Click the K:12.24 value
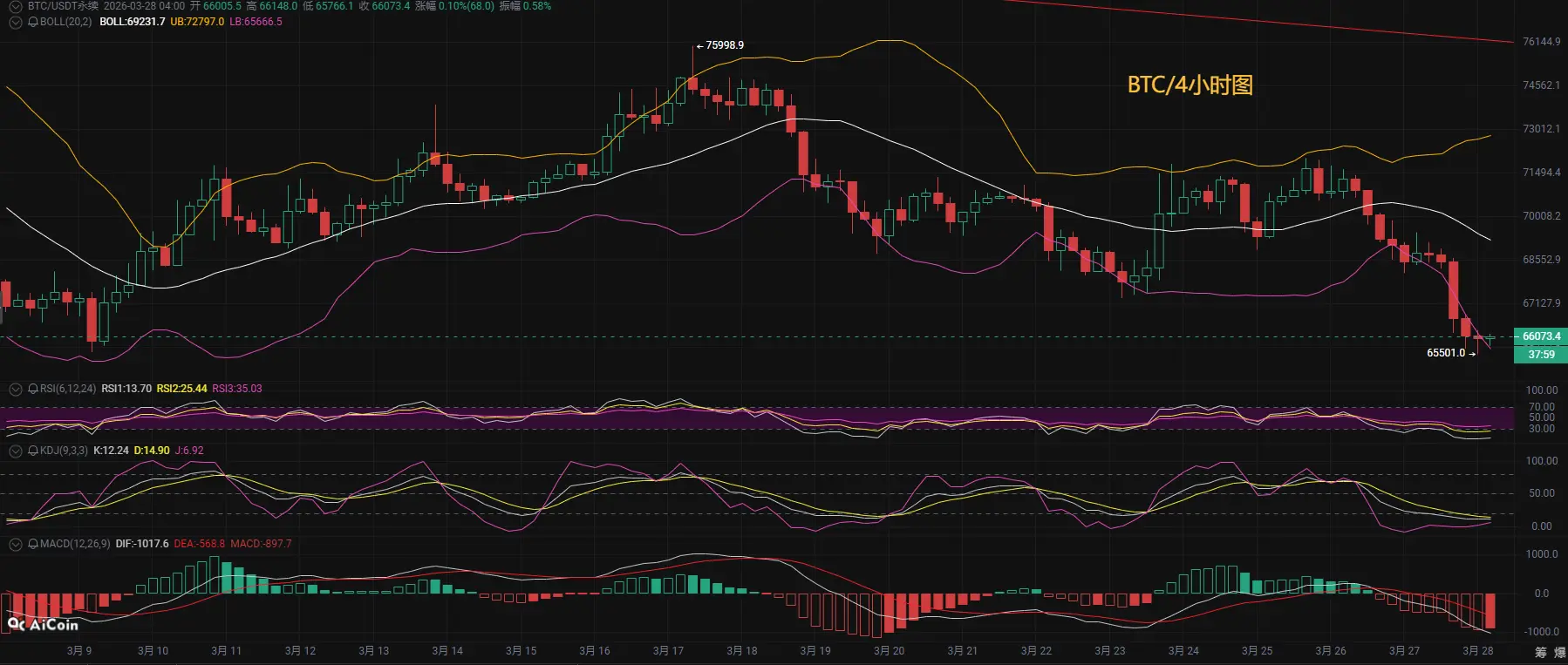The height and width of the screenshot is (665, 1568). (x=111, y=451)
